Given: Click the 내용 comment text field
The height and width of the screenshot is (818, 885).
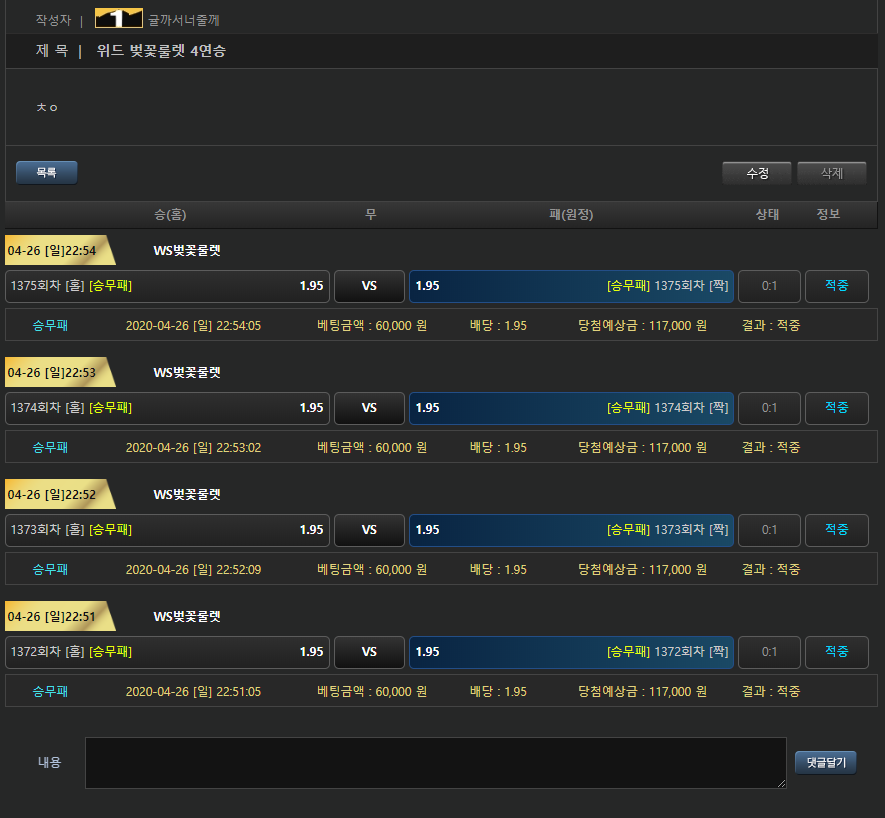Looking at the screenshot, I should pyautogui.click(x=435, y=763).
